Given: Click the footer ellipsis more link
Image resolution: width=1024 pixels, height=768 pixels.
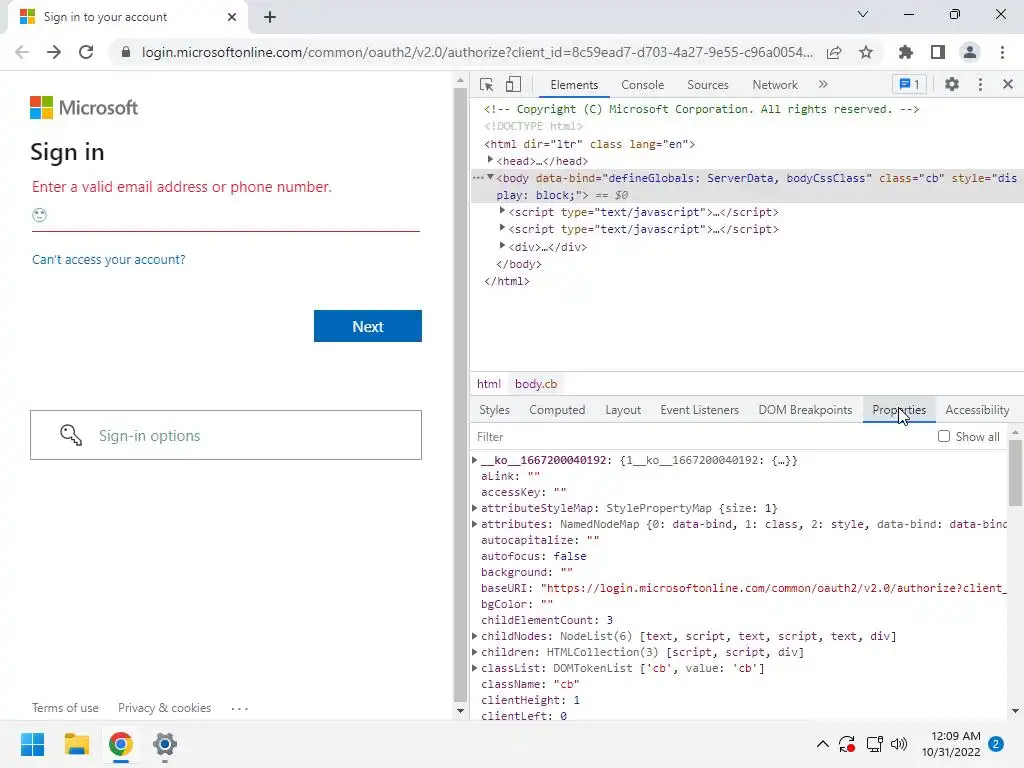Looking at the screenshot, I should click(240, 708).
